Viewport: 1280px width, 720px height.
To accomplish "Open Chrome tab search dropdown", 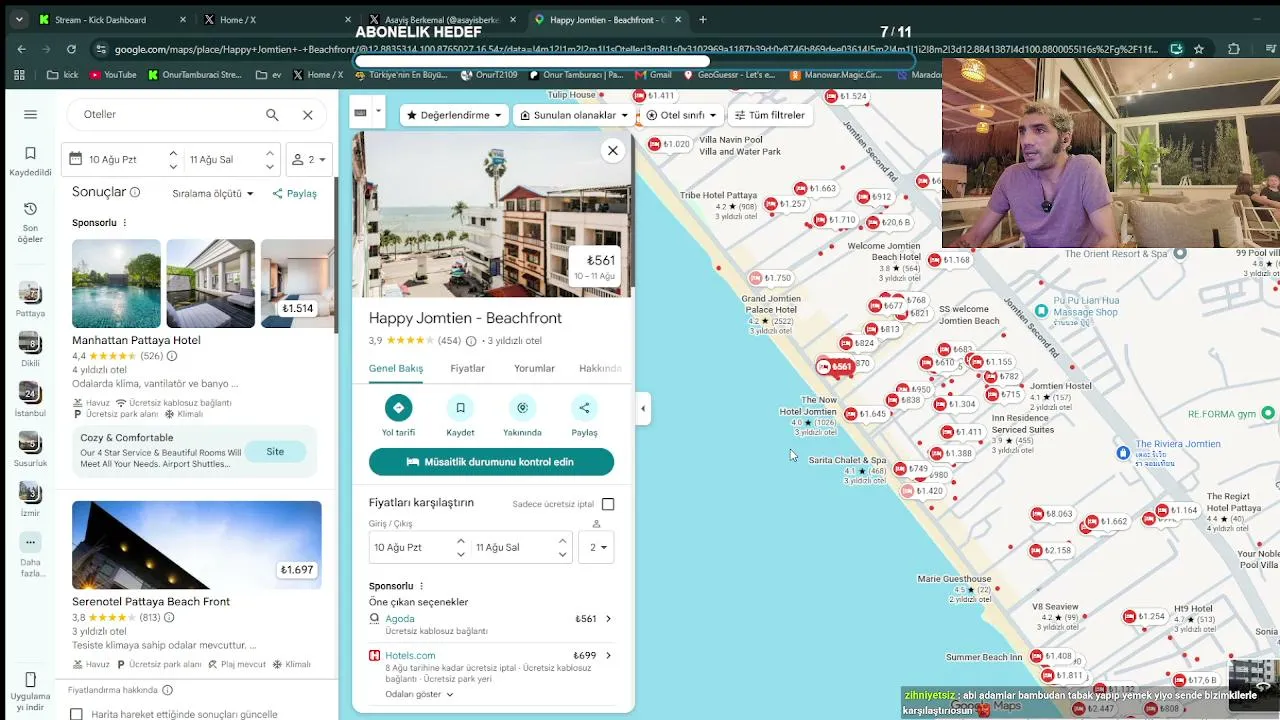I will click(19, 19).
